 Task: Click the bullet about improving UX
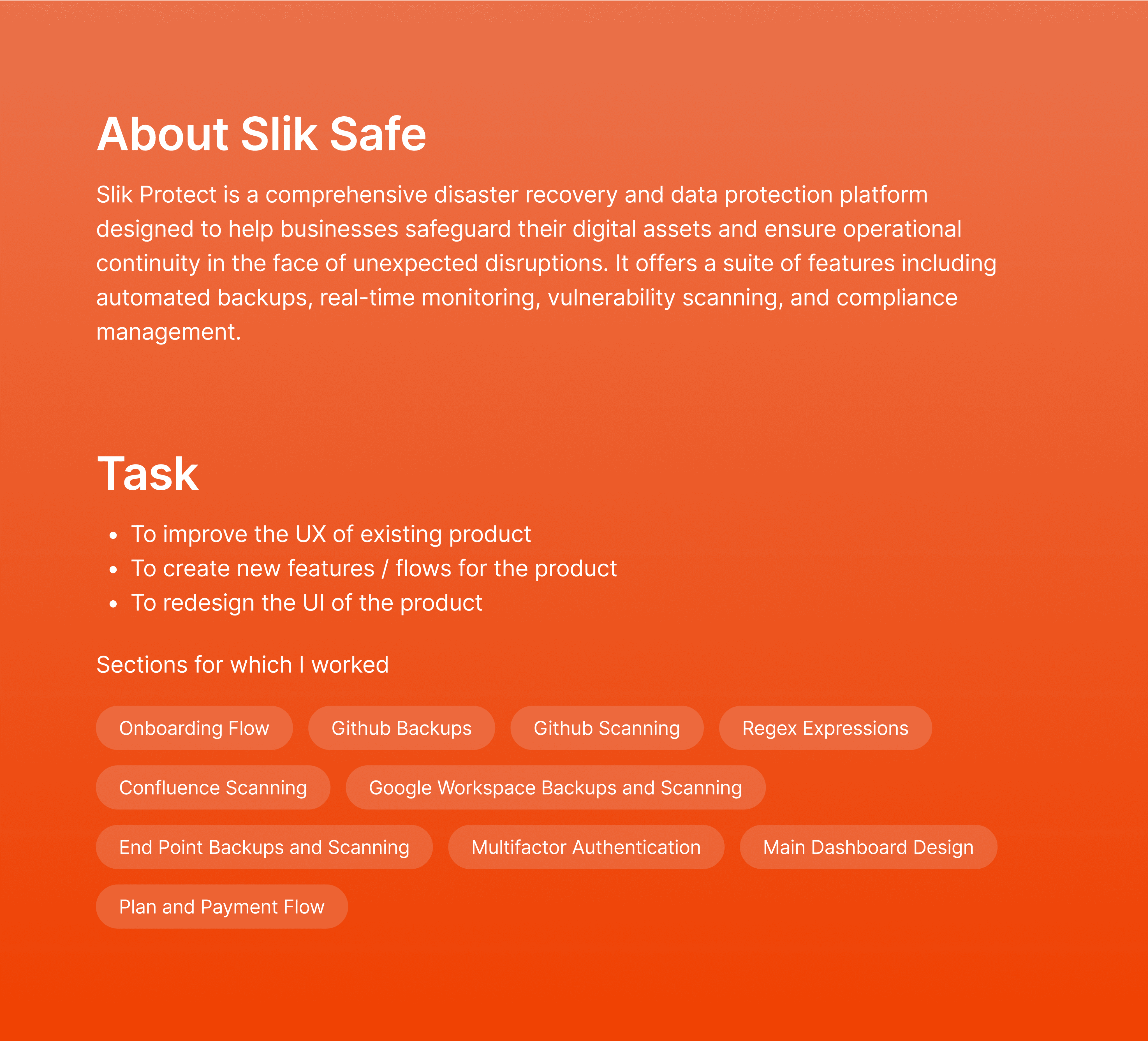[331, 534]
